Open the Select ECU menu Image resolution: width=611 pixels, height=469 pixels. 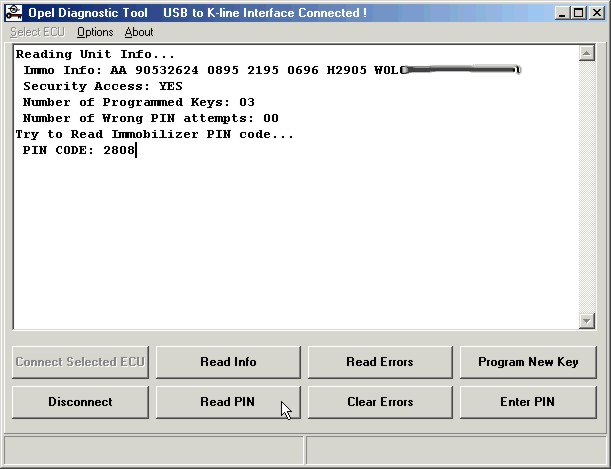click(x=37, y=32)
